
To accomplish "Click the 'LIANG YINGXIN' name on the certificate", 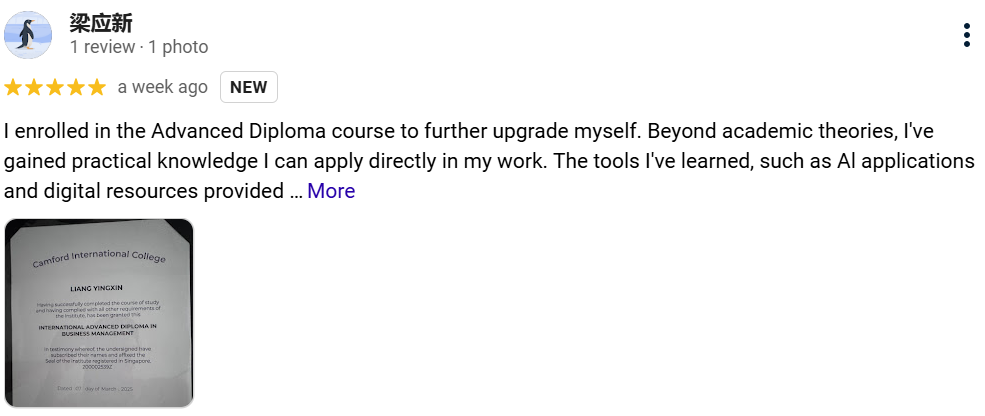I will [97, 288].
